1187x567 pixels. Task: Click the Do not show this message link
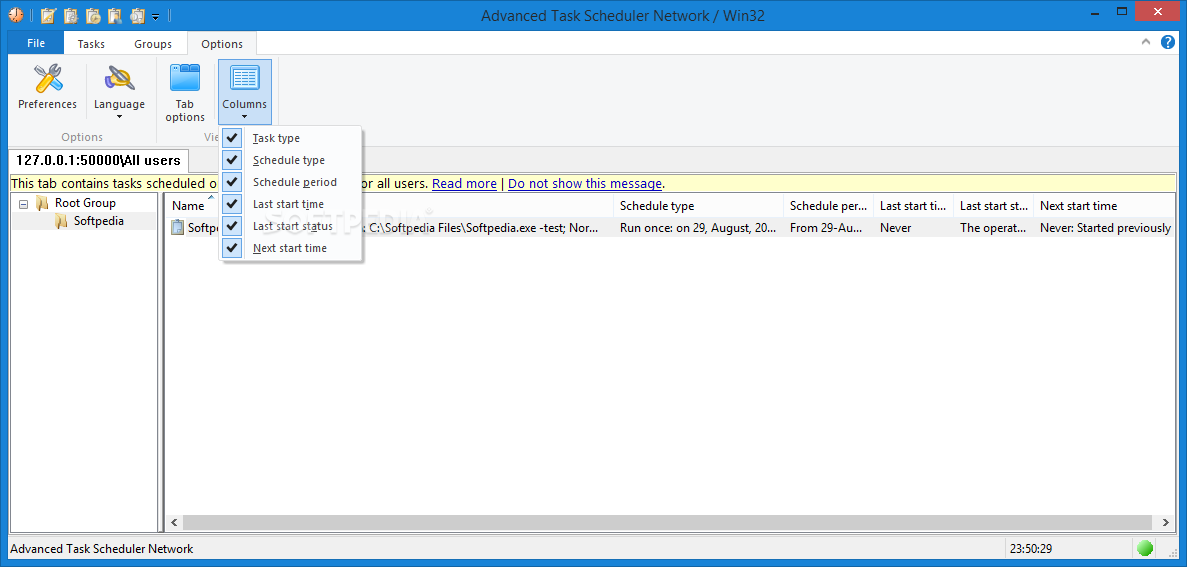(x=585, y=183)
